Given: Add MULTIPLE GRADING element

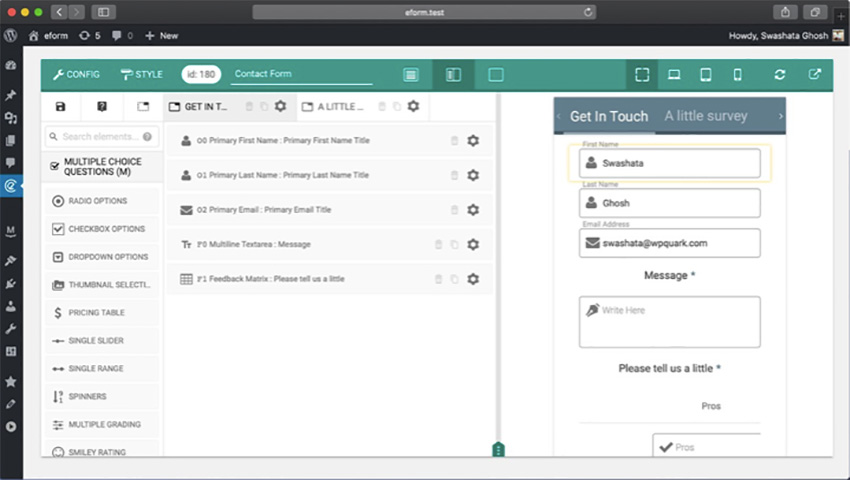Looking at the screenshot, I should pyautogui.click(x=102, y=425).
